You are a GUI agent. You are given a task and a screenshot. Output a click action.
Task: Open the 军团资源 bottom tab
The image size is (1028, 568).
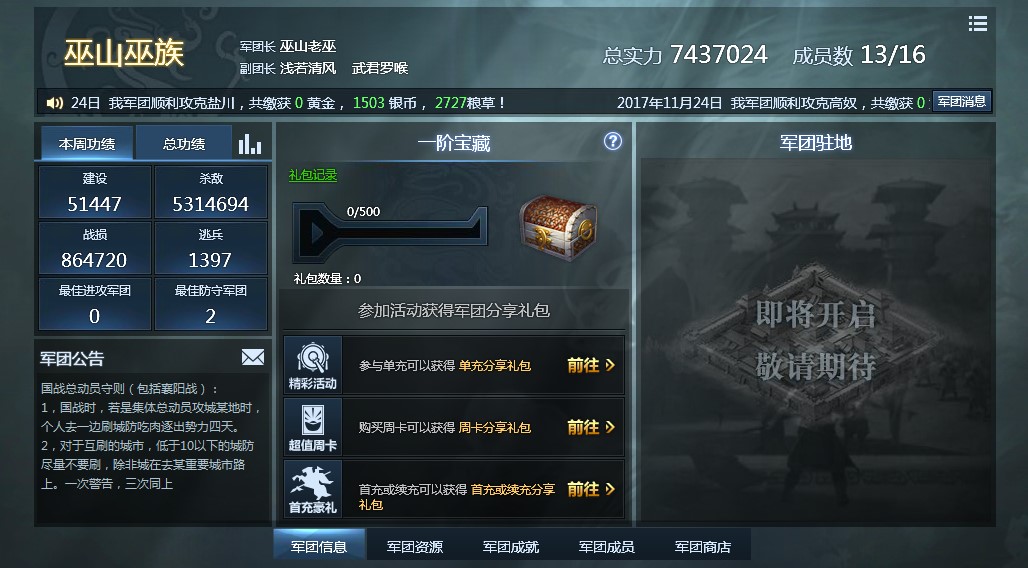[415, 546]
